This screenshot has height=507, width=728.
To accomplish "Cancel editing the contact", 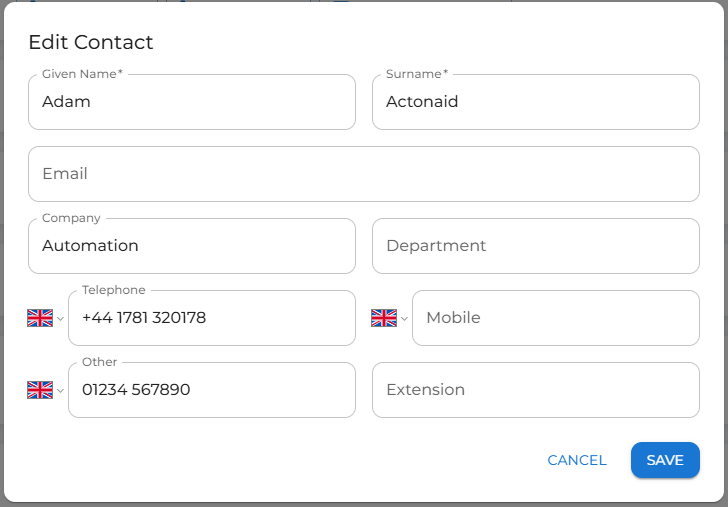I will coord(577,460).
